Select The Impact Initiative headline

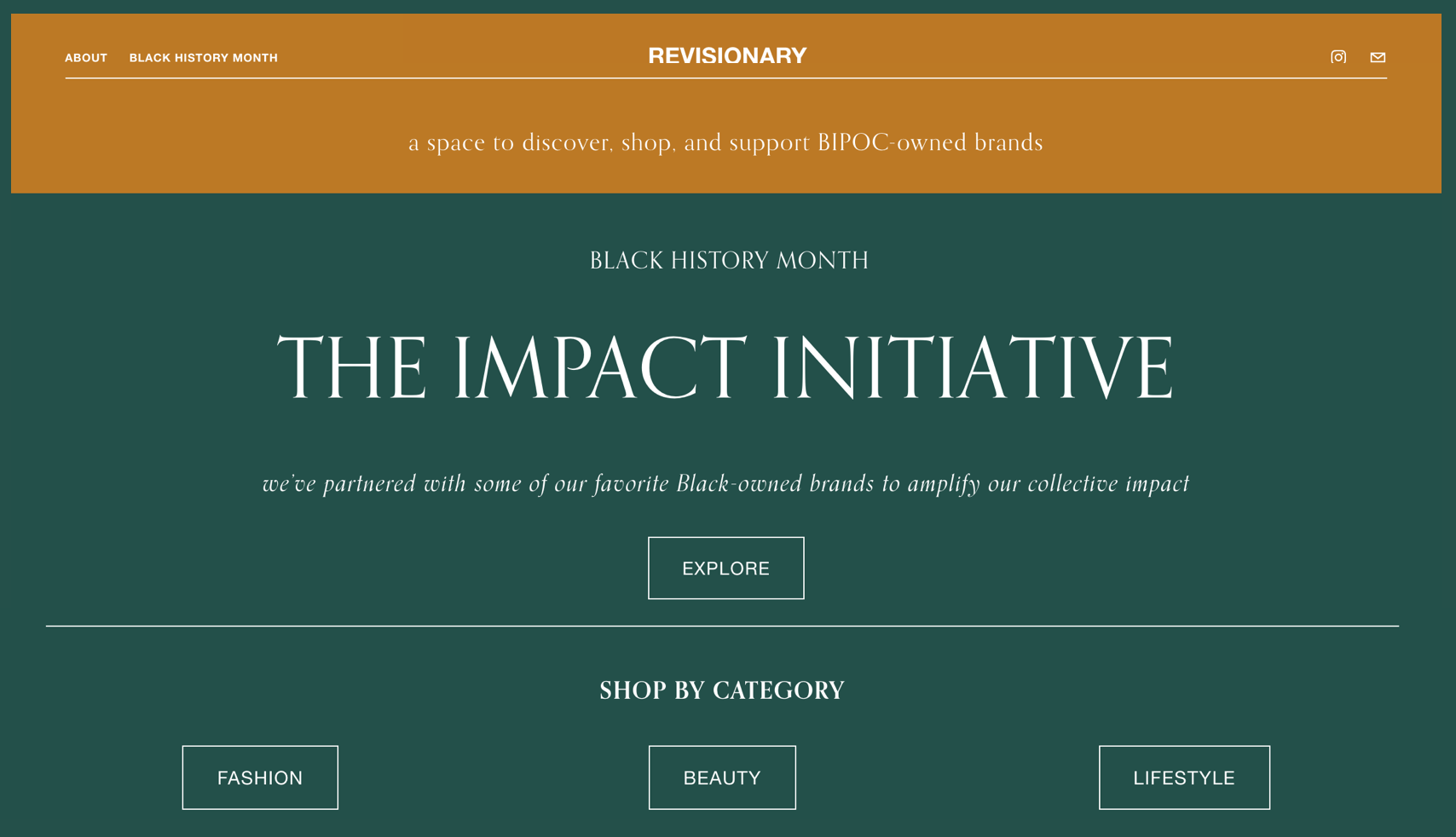pyautogui.click(x=726, y=366)
